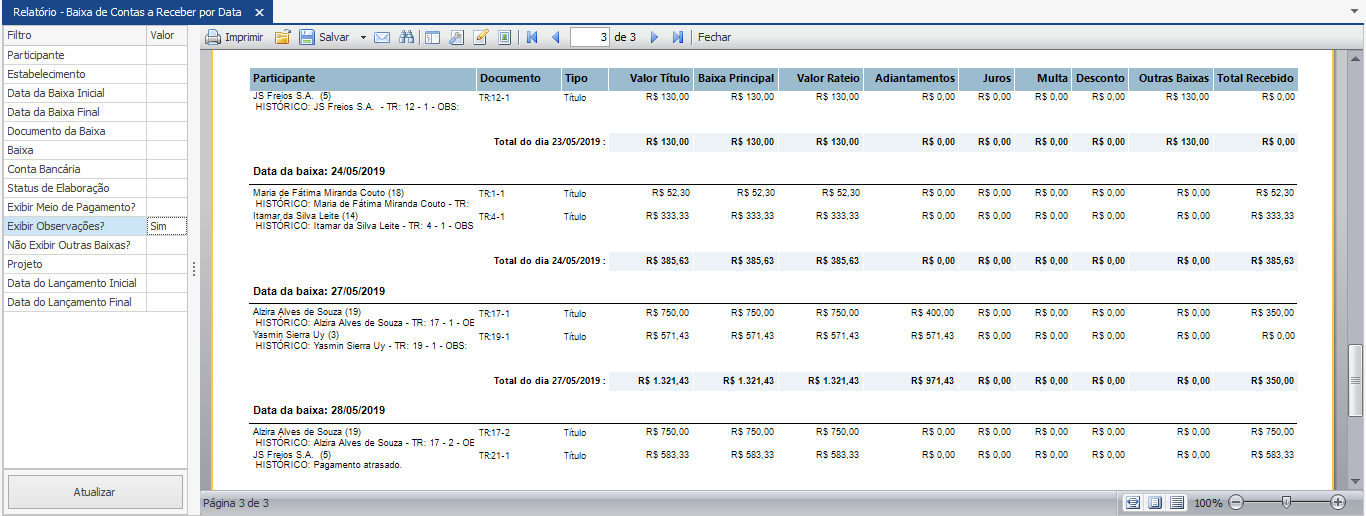Image resolution: width=1366 pixels, height=516 pixels.
Task: Jump to the last report page
Action: point(677,37)
